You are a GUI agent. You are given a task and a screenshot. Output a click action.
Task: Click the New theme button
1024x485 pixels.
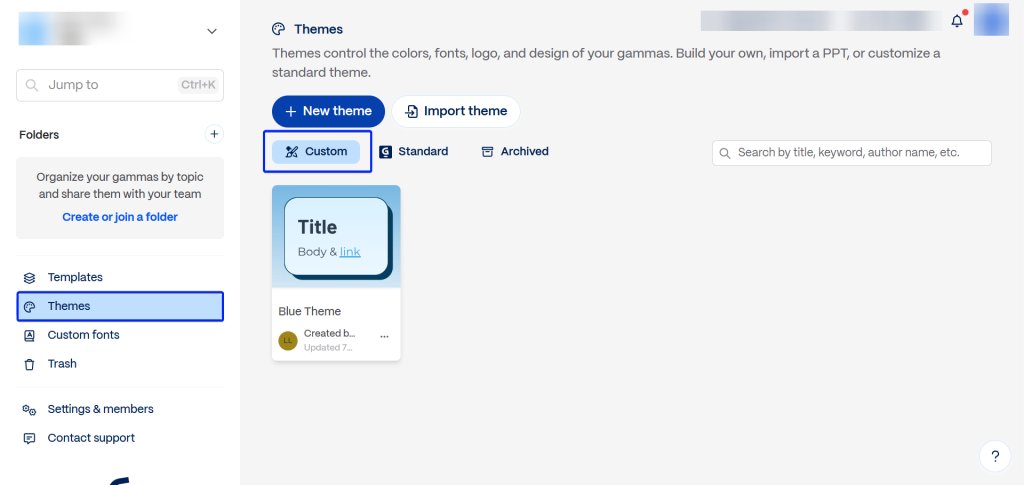[x=328, y=111]
